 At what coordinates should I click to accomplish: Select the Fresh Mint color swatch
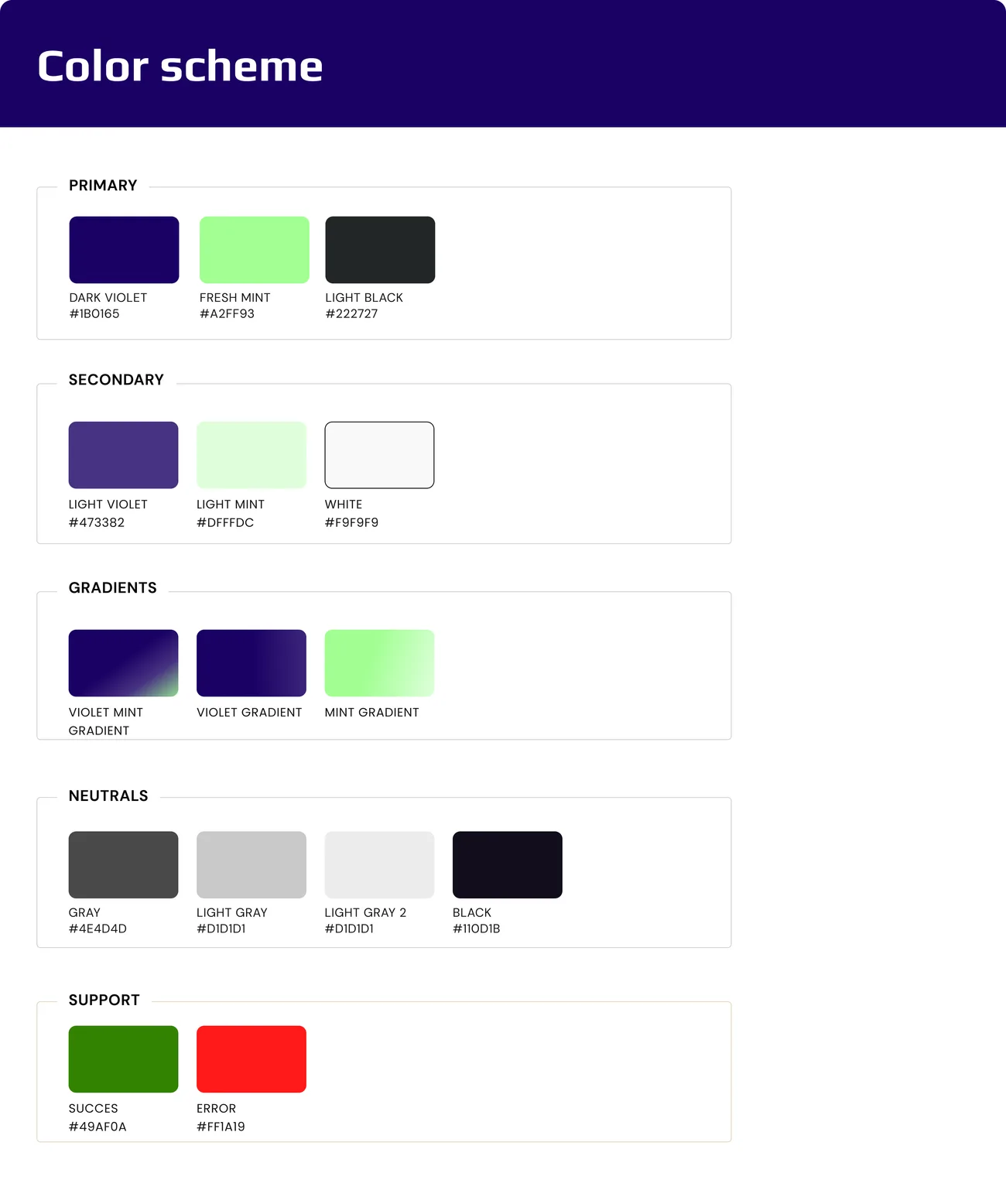click(x=255, y=250)
